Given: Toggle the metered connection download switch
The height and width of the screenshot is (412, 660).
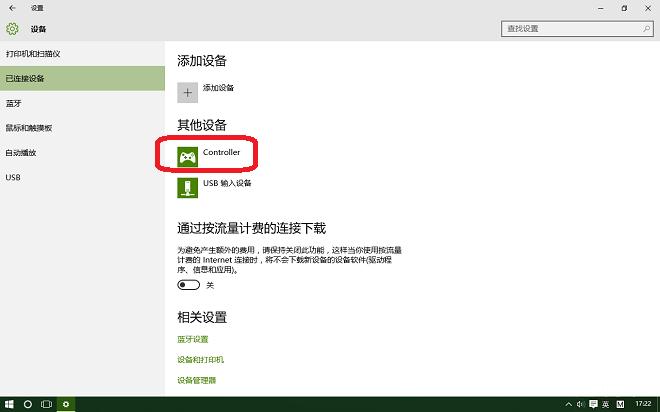Looking at the screenshot, I should pos(188,285).
